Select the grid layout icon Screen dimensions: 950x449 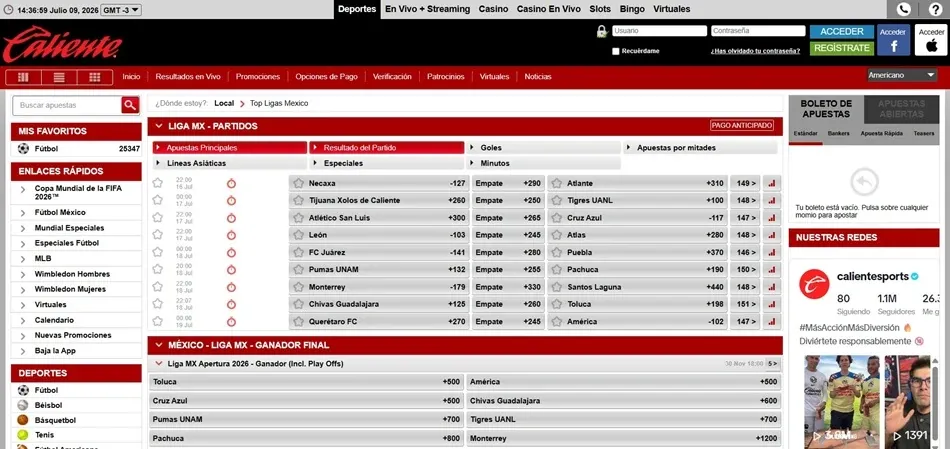pos(95,77)
